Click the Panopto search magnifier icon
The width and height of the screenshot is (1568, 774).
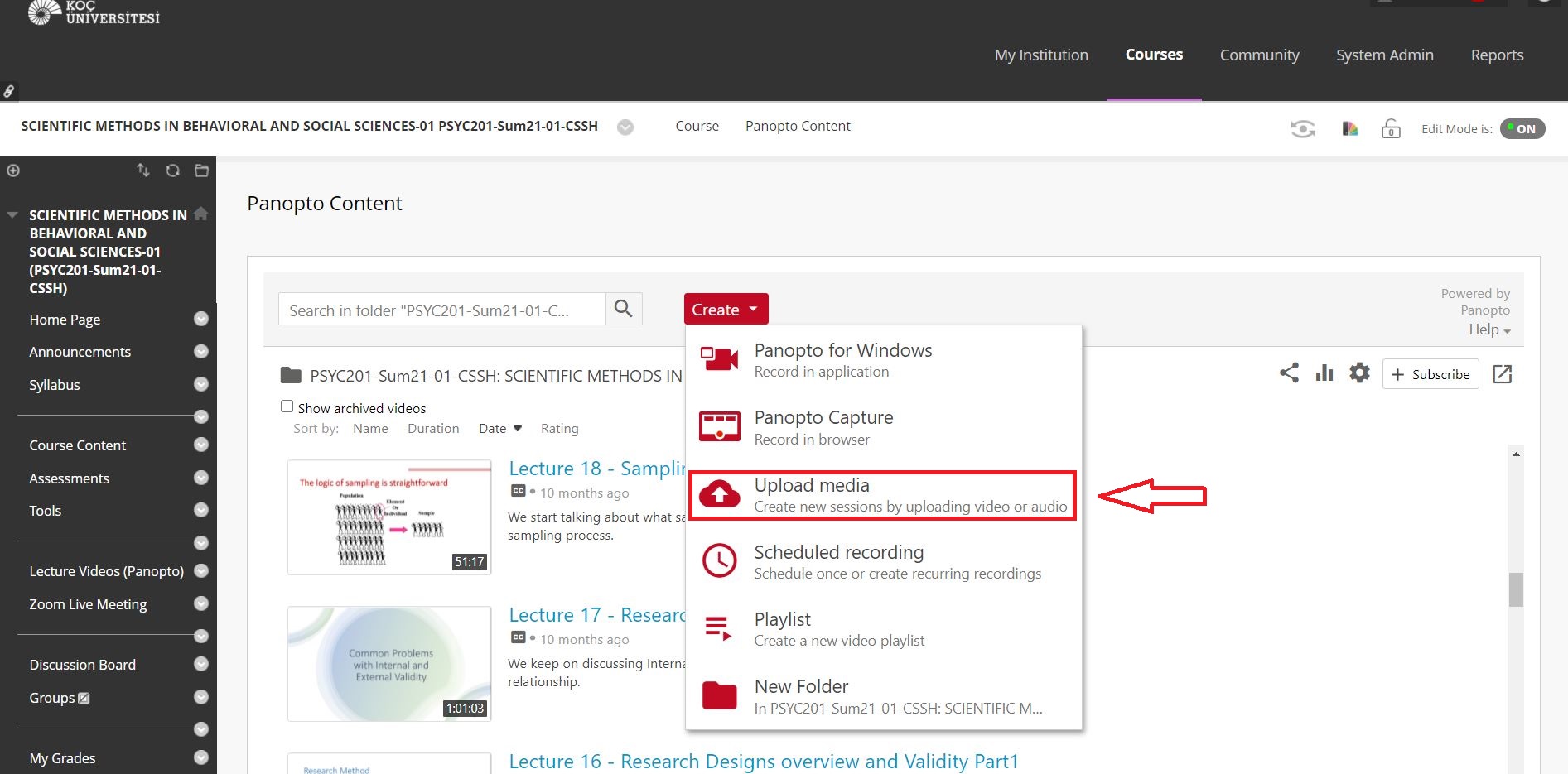coord(624,310)
